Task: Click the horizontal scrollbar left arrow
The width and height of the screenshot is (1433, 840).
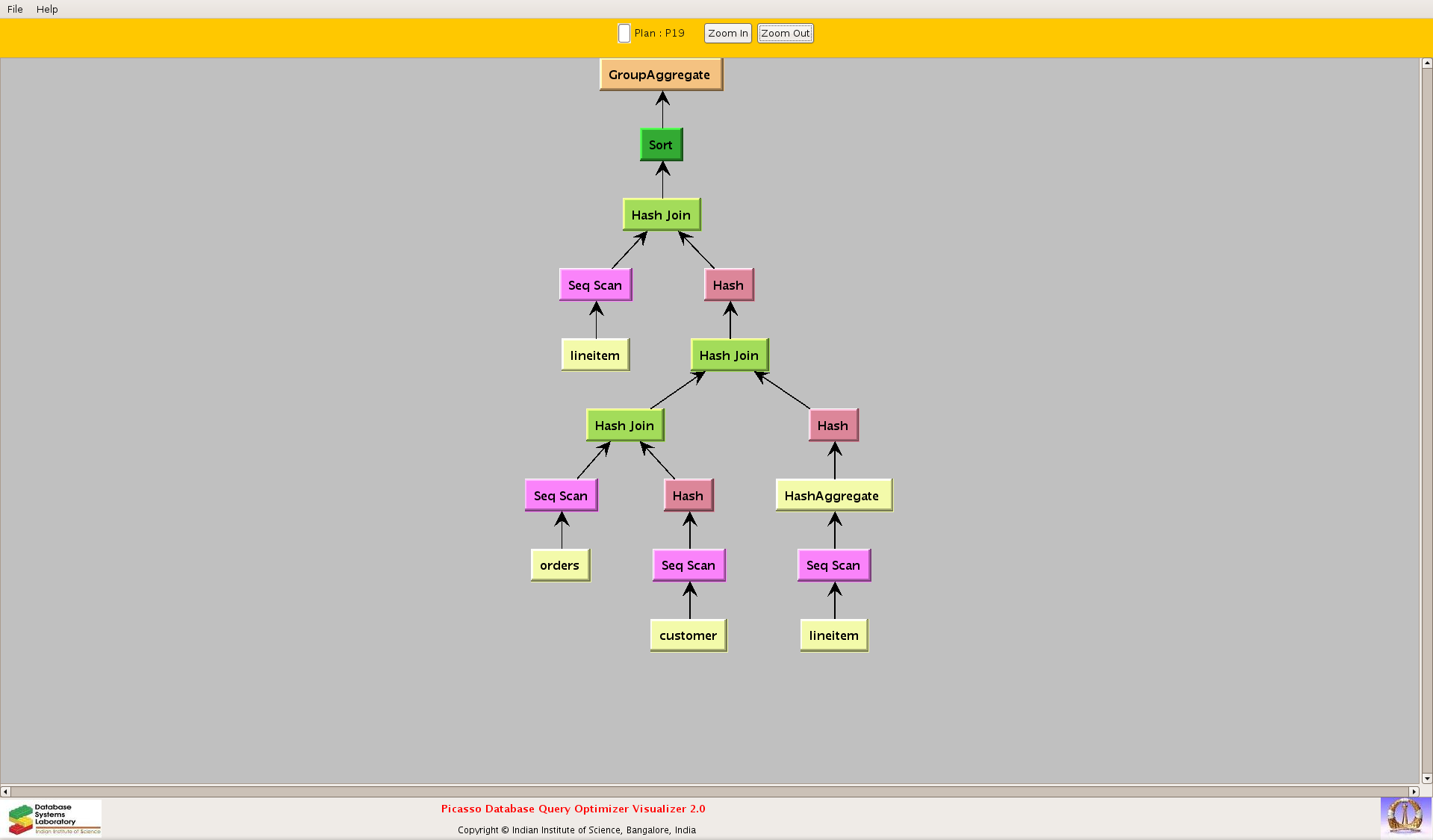Action: pos(5,791)
